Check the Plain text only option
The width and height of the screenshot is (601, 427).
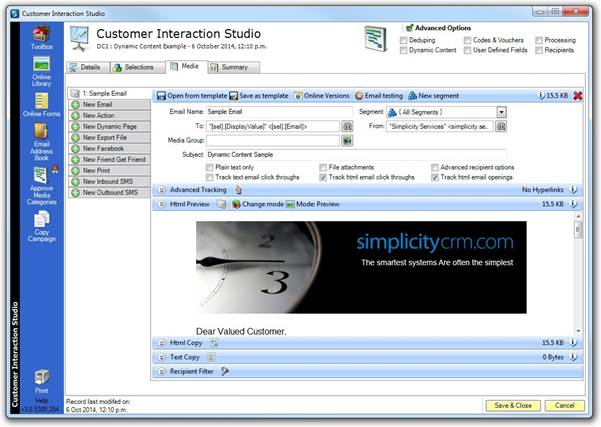(x=210, y=168)
